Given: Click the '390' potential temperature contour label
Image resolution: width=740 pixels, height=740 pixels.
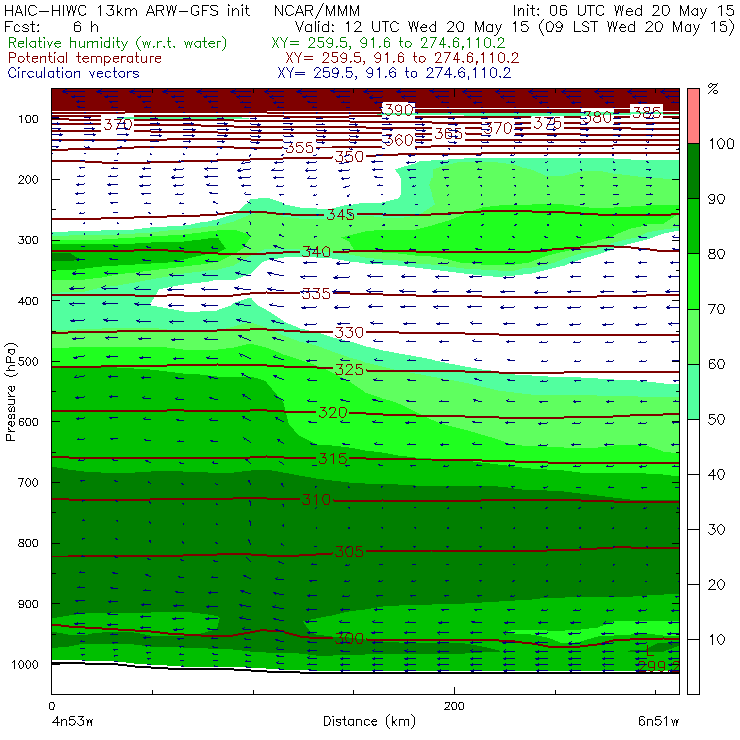Looking at the screenshot, I should tap(399, 110).
